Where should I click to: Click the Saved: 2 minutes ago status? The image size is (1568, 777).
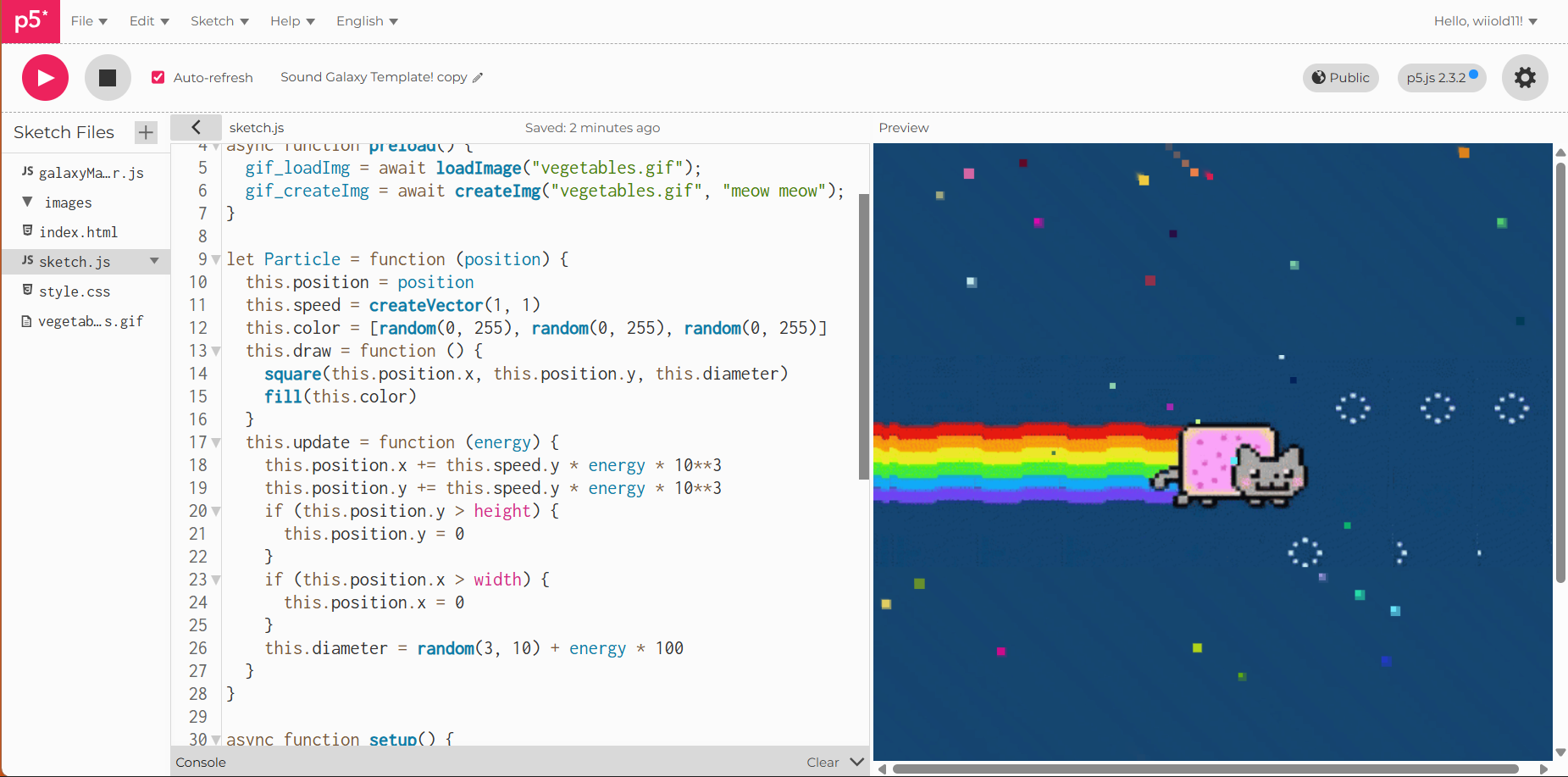click(592, 128)
